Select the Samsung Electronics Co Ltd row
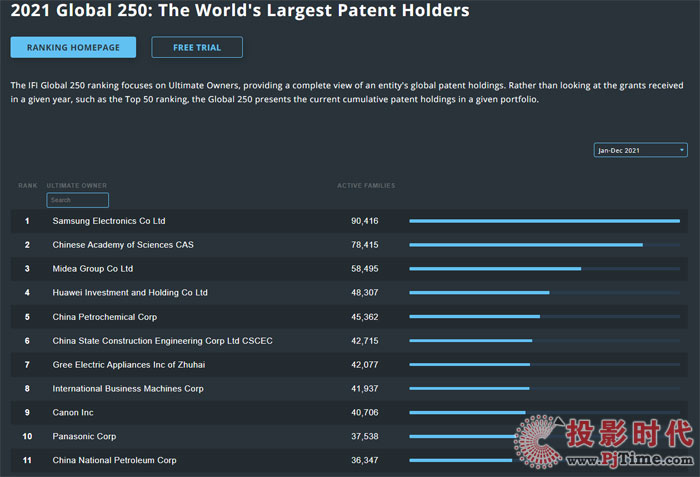Screen dimensions: 700x477 pyautogui.click(x=109, y=221)
